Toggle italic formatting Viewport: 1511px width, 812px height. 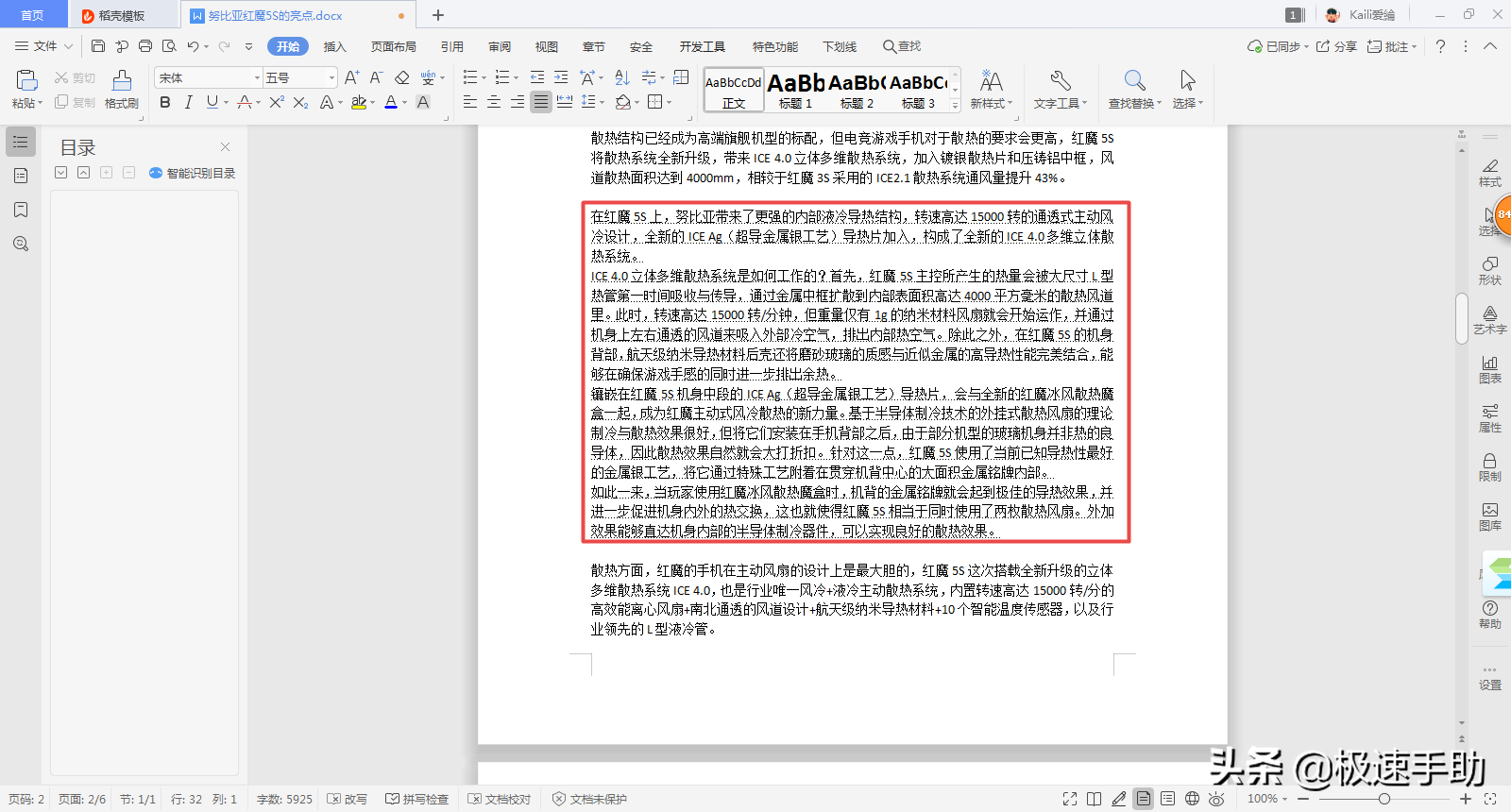click(x=188, y=102)
